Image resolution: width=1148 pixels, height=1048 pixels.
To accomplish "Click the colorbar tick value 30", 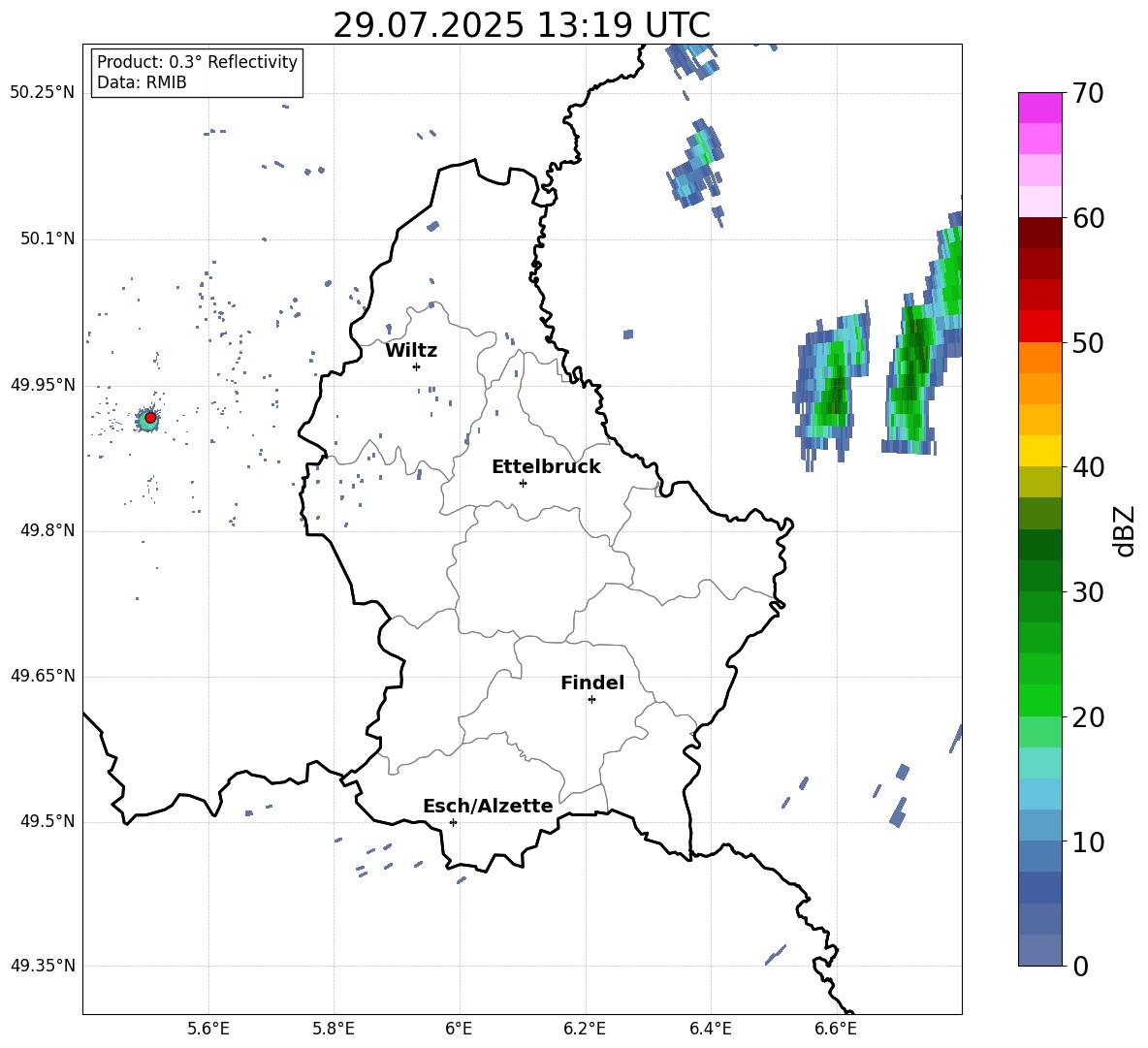I will (x=1088, y=592).
